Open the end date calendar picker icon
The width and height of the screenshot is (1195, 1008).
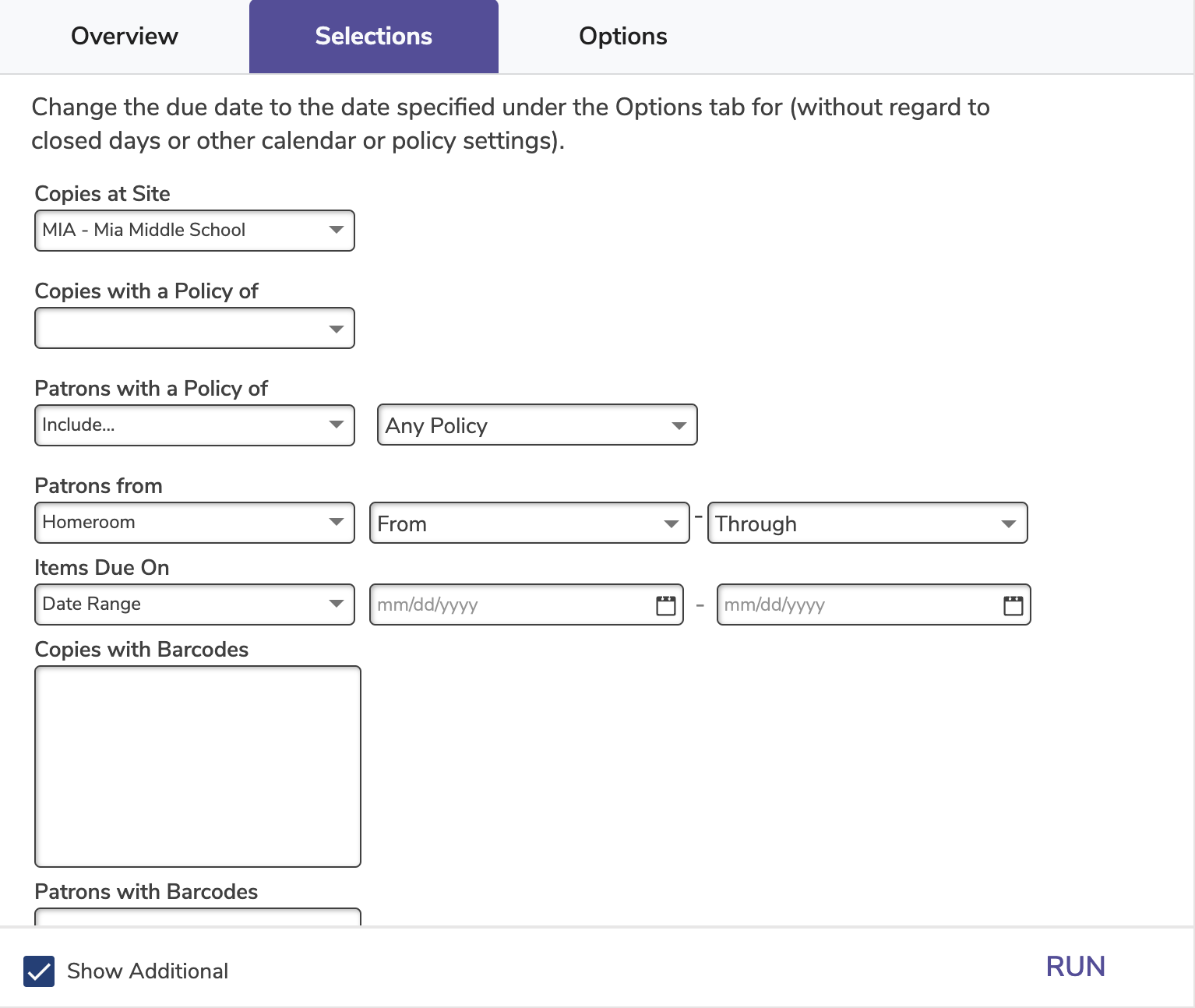click(1013, 605)
